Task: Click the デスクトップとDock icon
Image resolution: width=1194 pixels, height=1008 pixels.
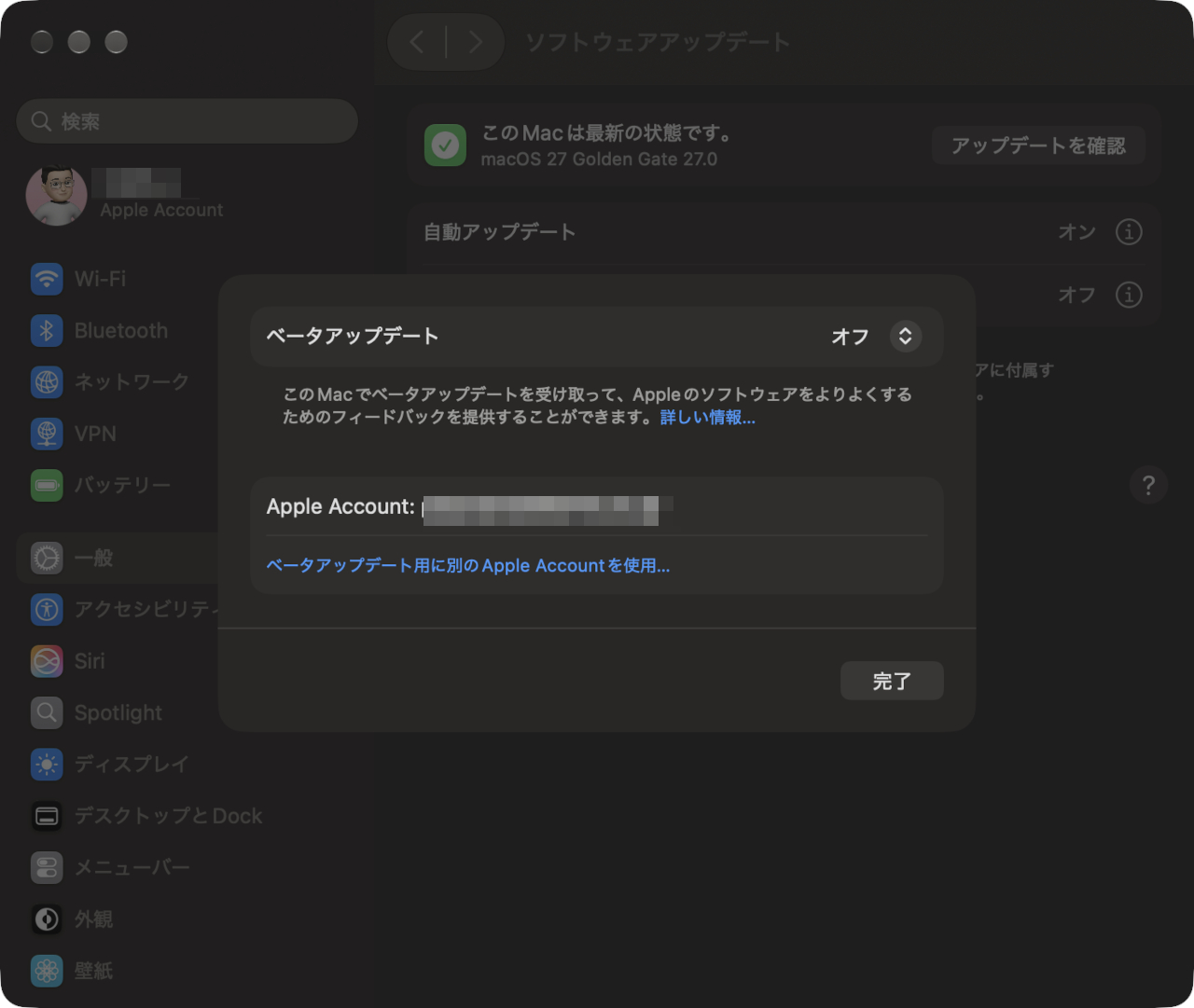Action: (47, 816)
